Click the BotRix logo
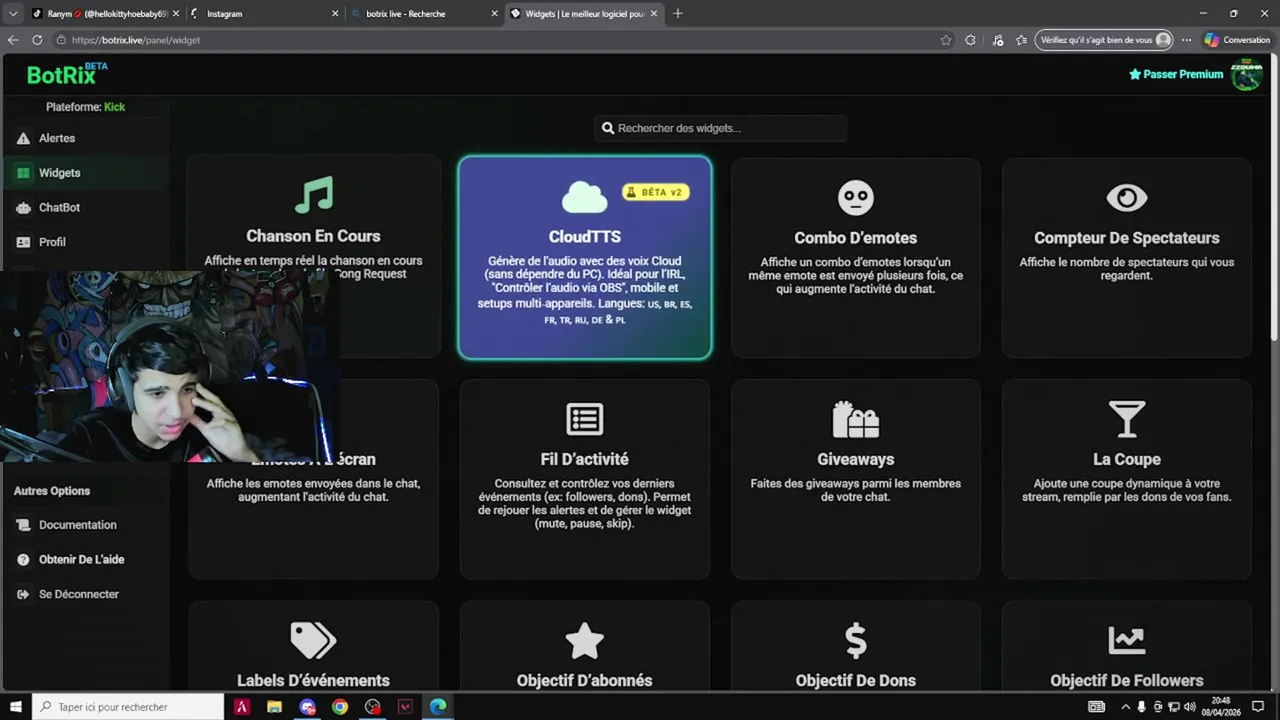The height and width of the screenshot is (720, 1280). (x=67, y=74)
